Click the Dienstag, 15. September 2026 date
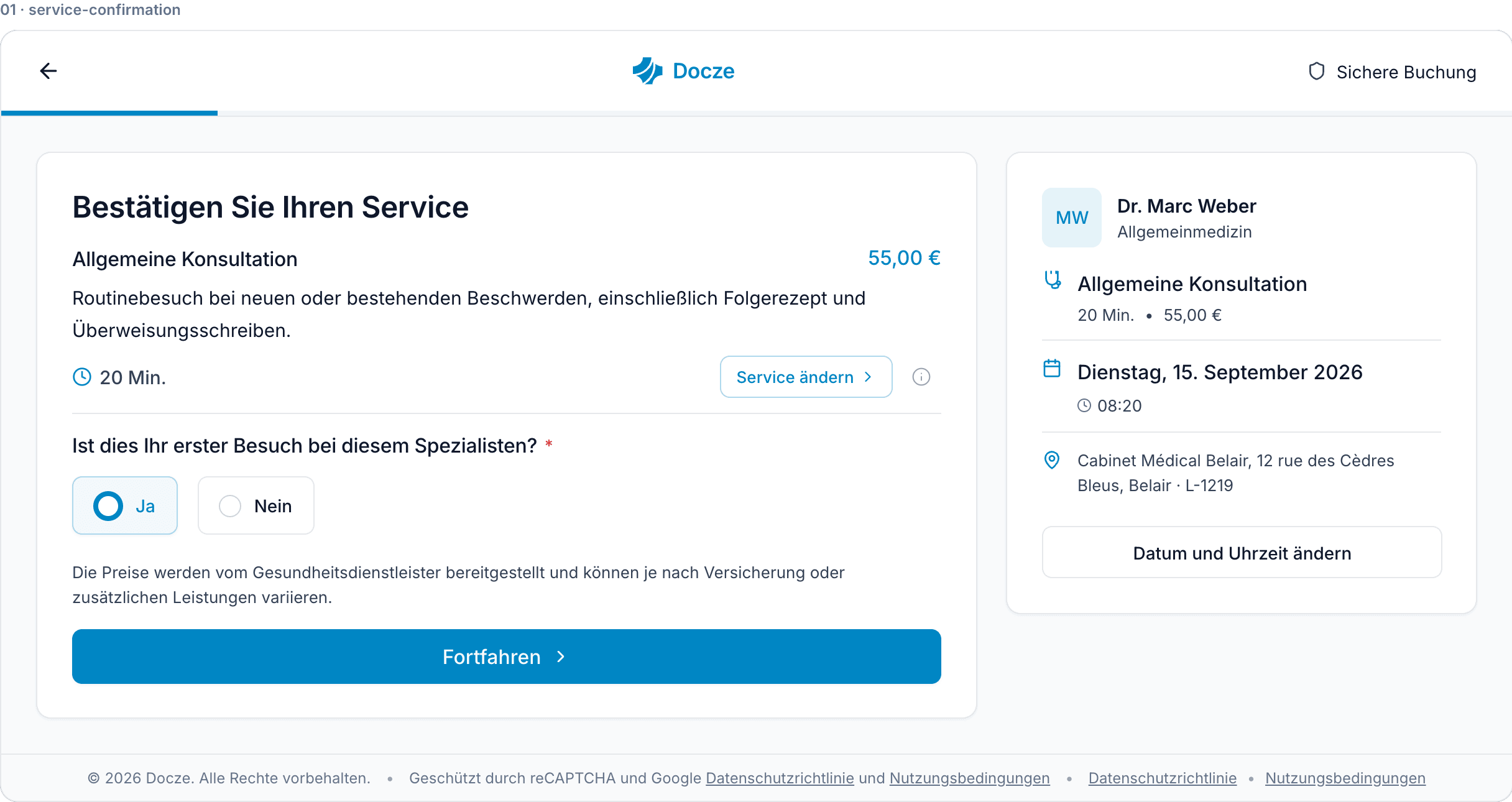This screenshot has width=1512, height=802. coord(1220,372)
